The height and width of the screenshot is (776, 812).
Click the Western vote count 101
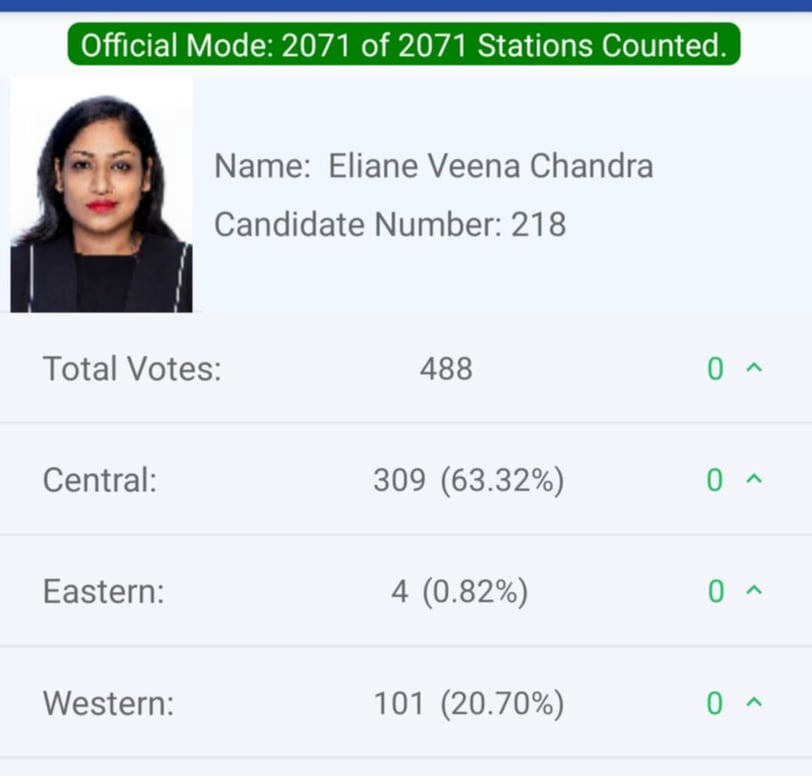pyautogui.click(x=399, y=703)
